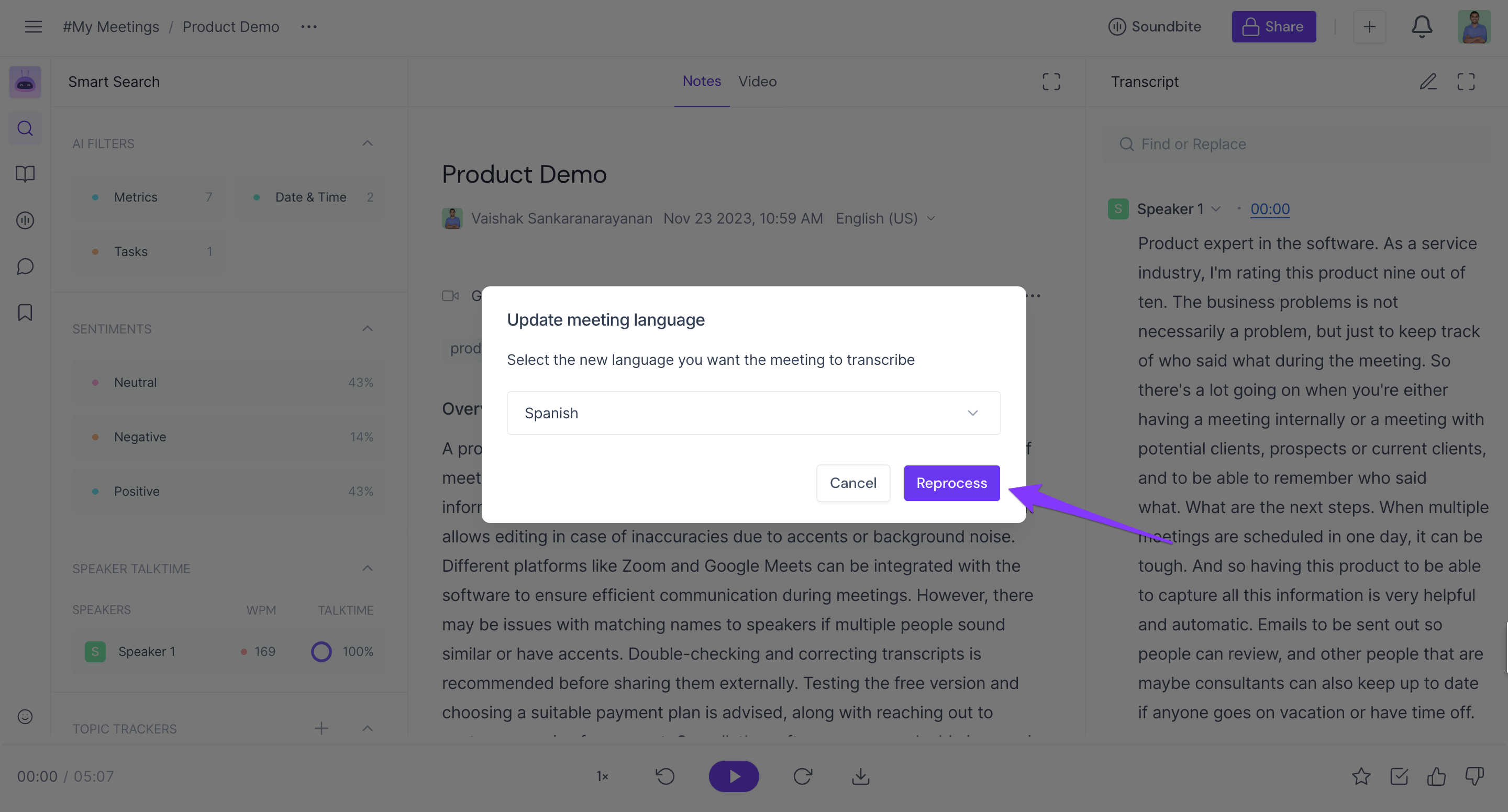1508x812 pixels.
Task: Open the notifications bell
Action: [1422, 26]
